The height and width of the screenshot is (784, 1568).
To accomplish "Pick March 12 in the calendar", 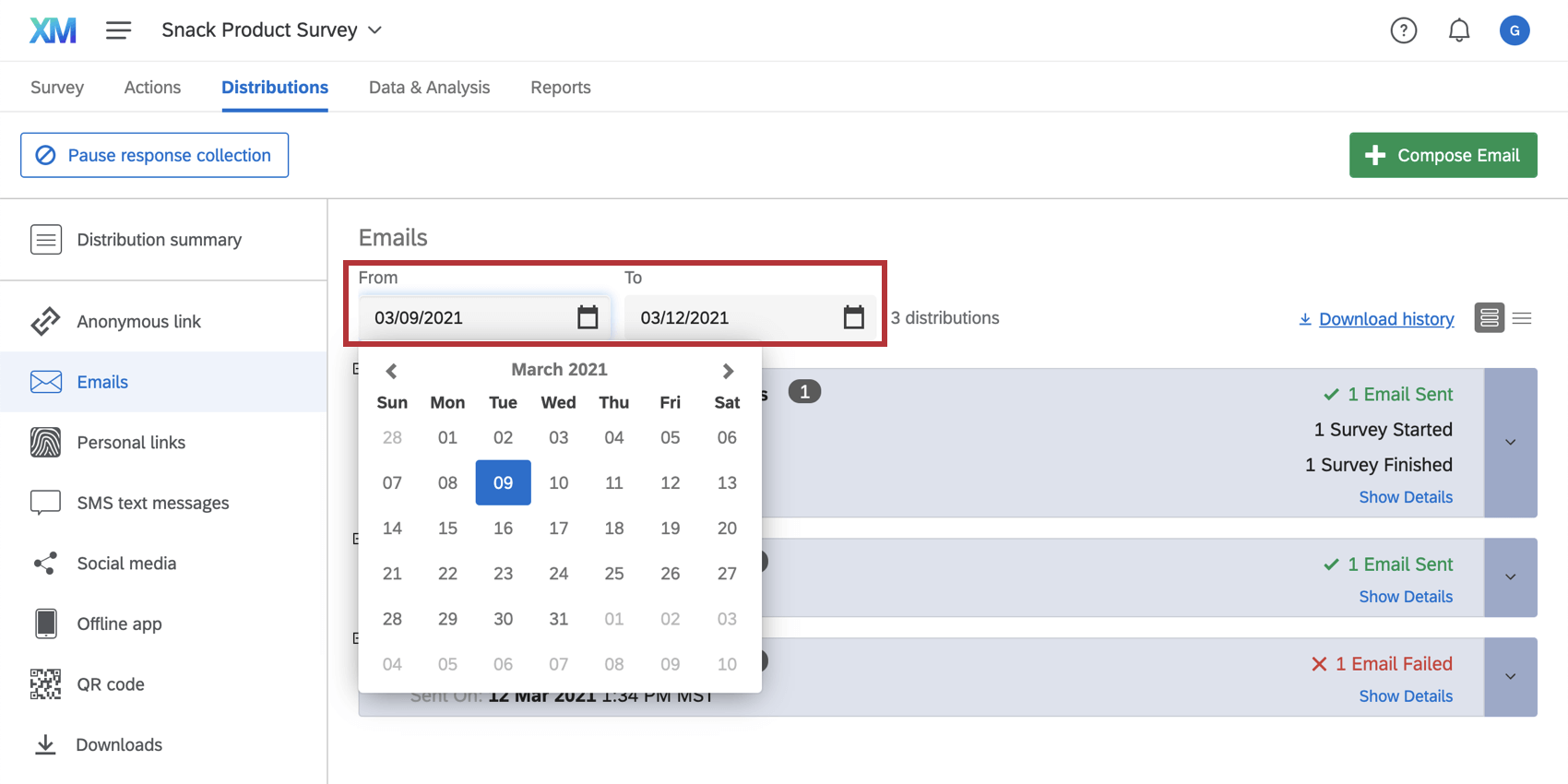I will point(671,482).
